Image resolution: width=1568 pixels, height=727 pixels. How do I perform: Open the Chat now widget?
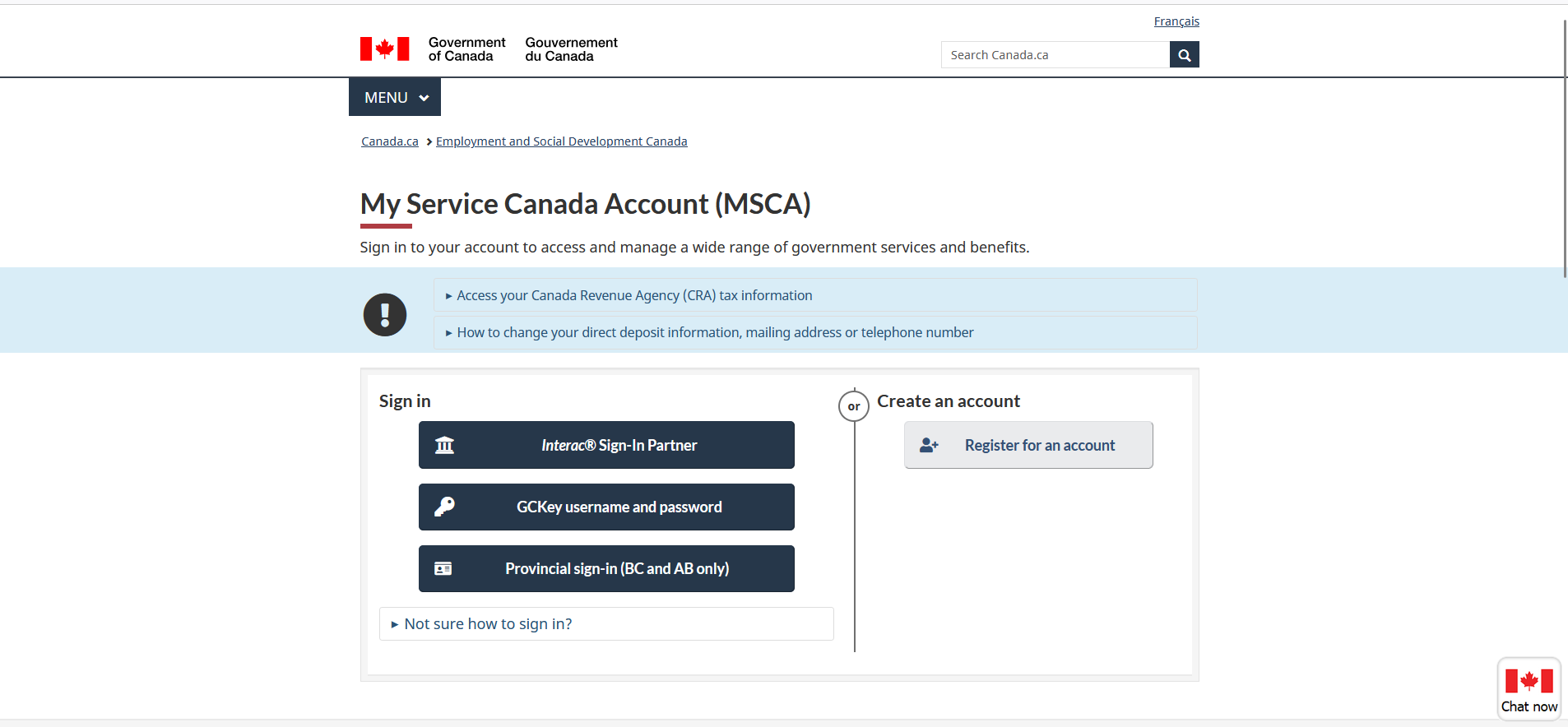click(x=1529, y=689)
